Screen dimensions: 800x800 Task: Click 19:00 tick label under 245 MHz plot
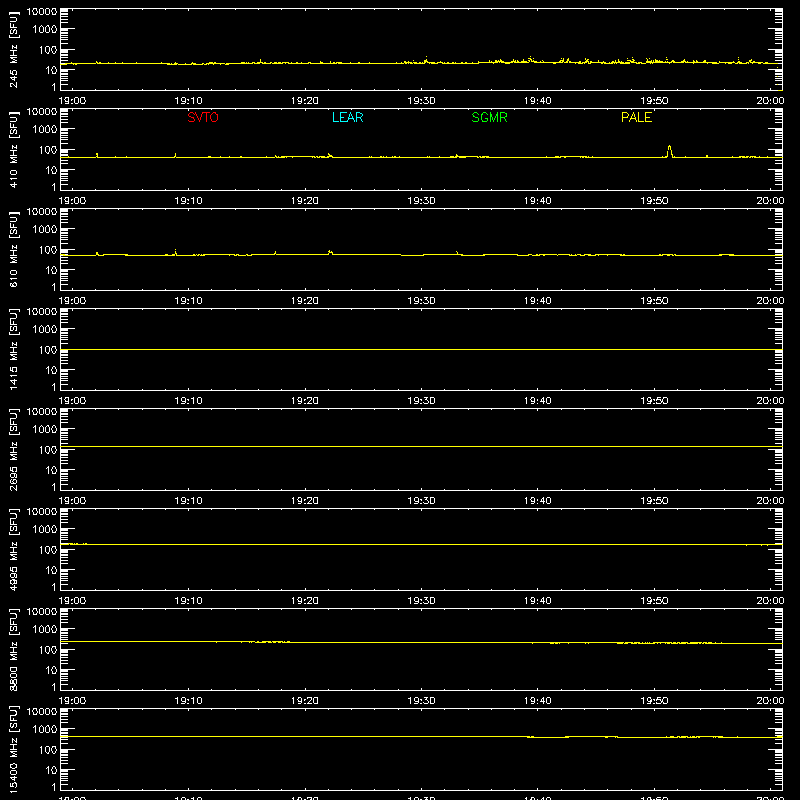pos(72,101)
